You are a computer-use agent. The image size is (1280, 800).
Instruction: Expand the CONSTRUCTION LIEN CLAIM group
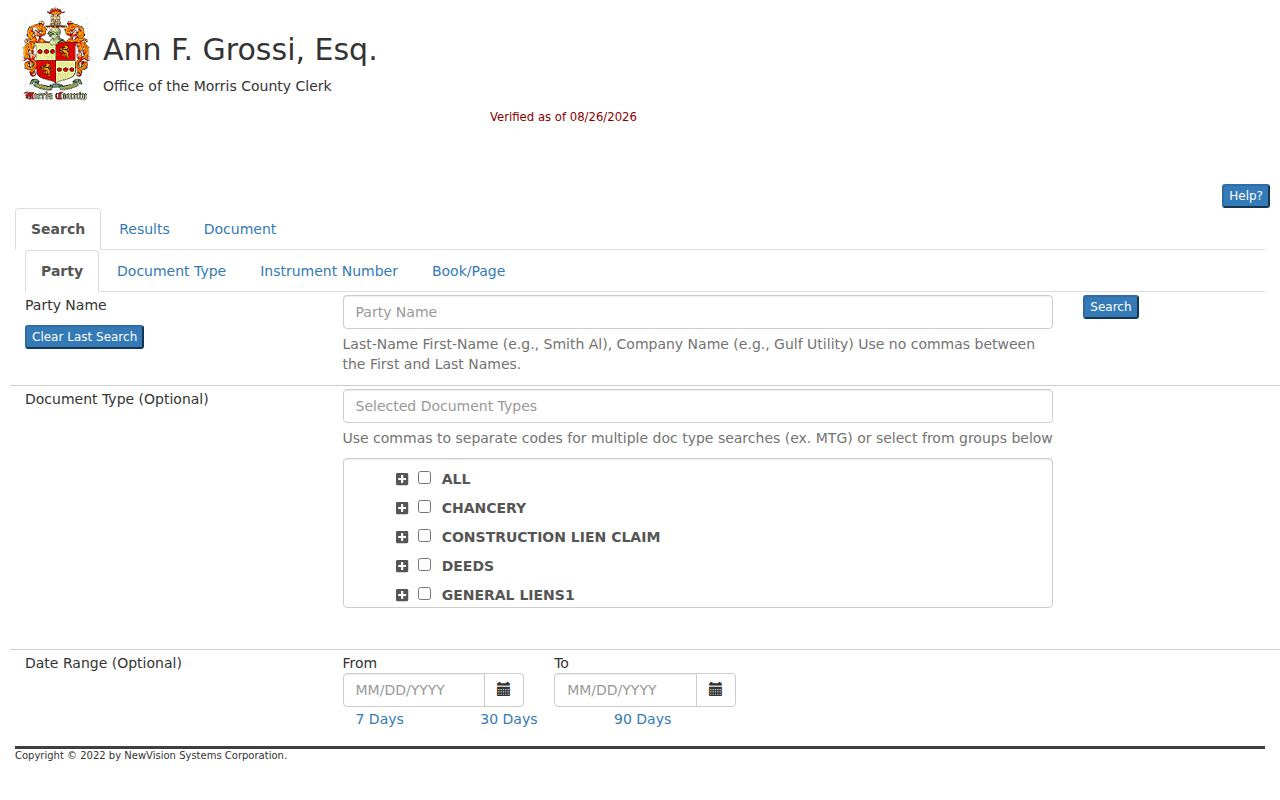pyautogui.click(x=402, y=537)
